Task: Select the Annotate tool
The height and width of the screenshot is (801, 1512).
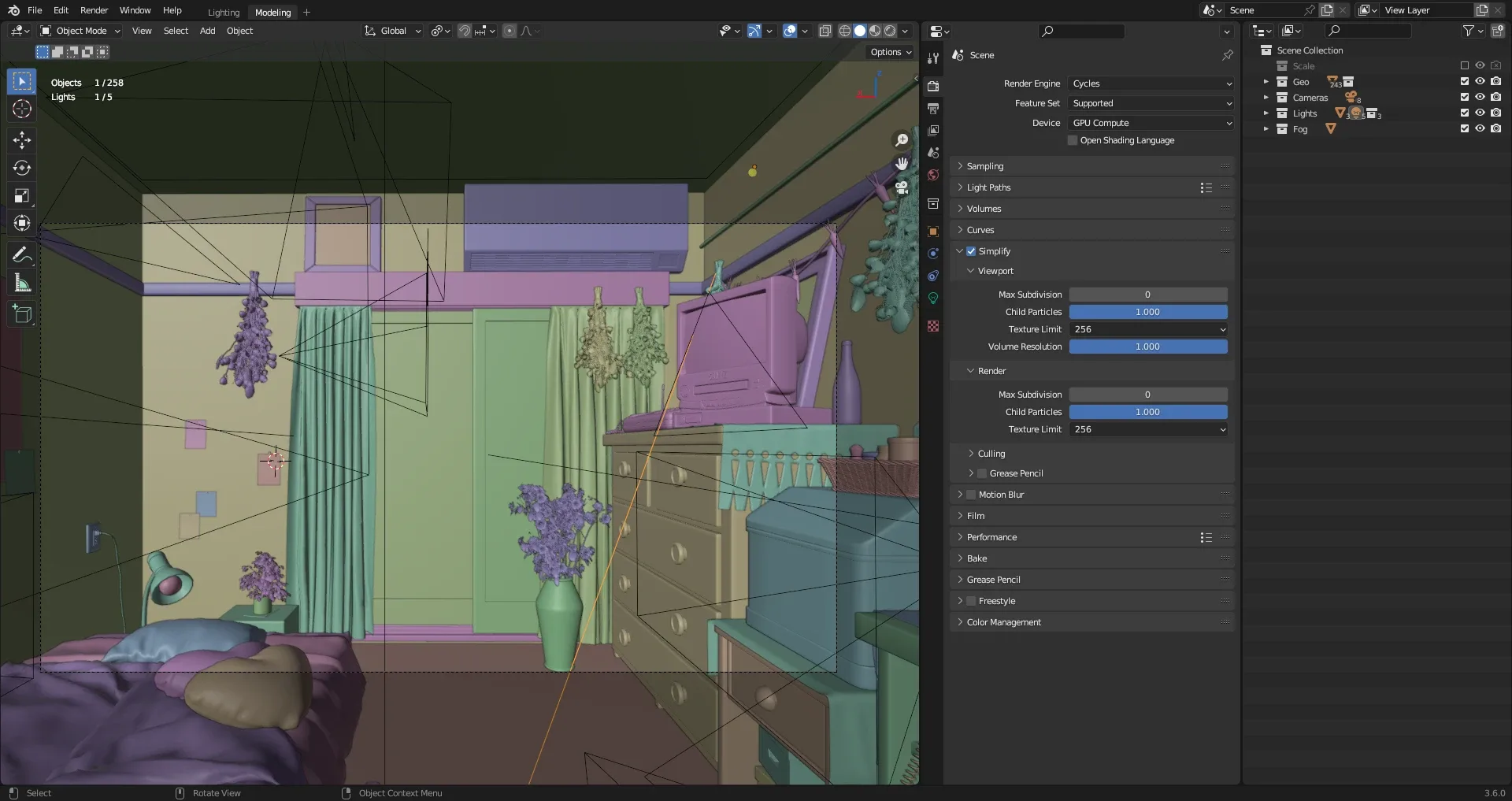Action: click(22, 254)
